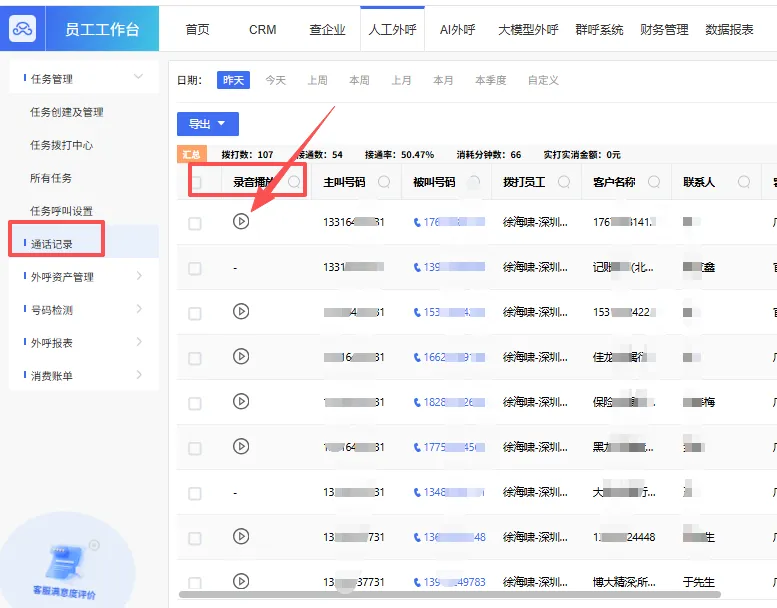Open search icon in 客户名称 column header

[654, 182]
